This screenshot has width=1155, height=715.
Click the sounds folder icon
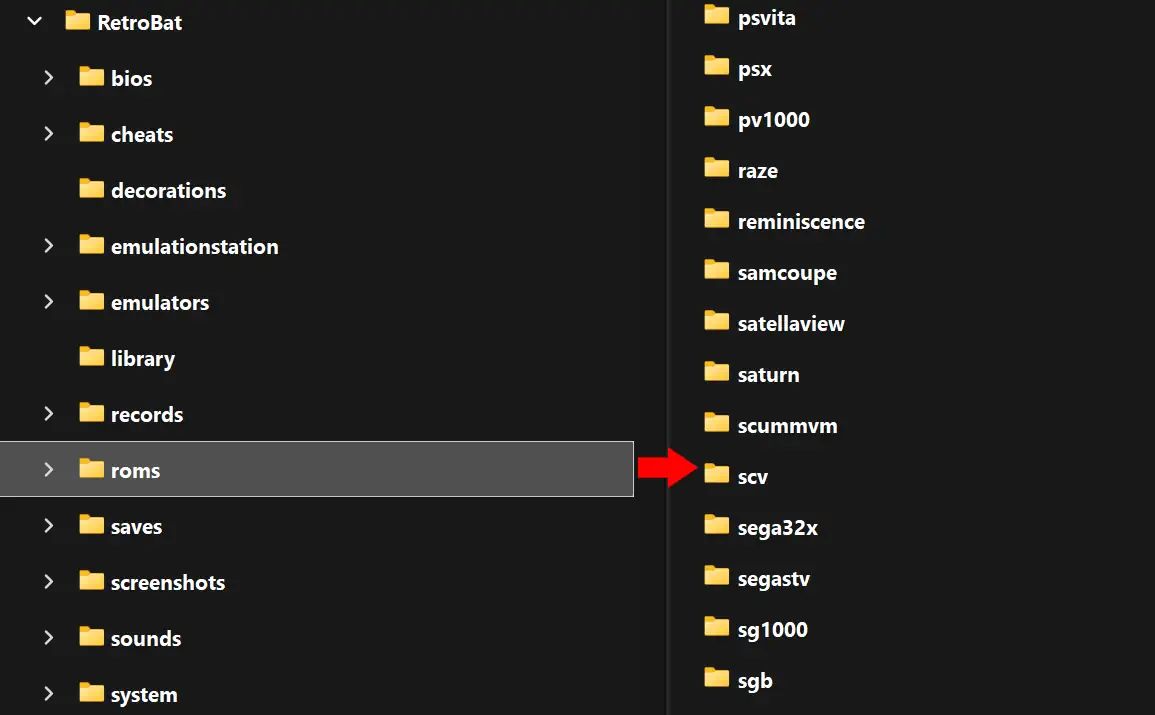pyautogui.click(x=91, y=636)
